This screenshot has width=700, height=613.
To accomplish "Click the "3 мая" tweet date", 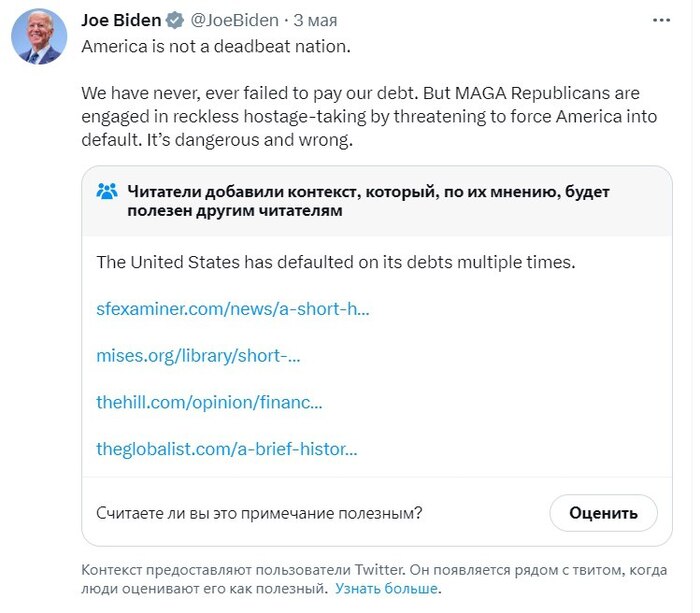I will click(x=315, y=21).
